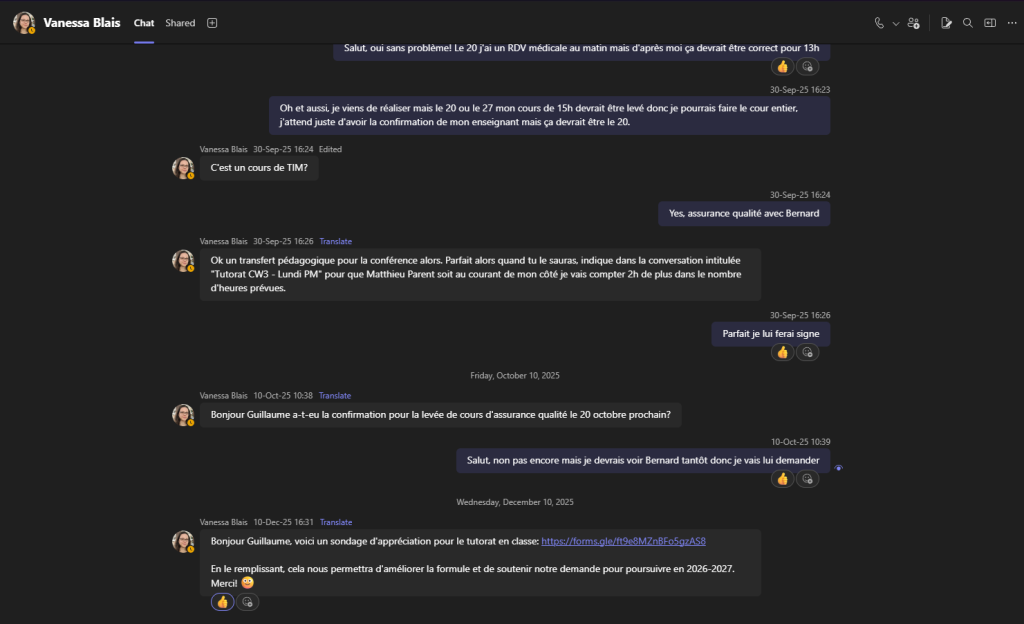Screen dimensions: 1024x624
Task: Click the notes compose icon in header
Action: coord(946,23)
